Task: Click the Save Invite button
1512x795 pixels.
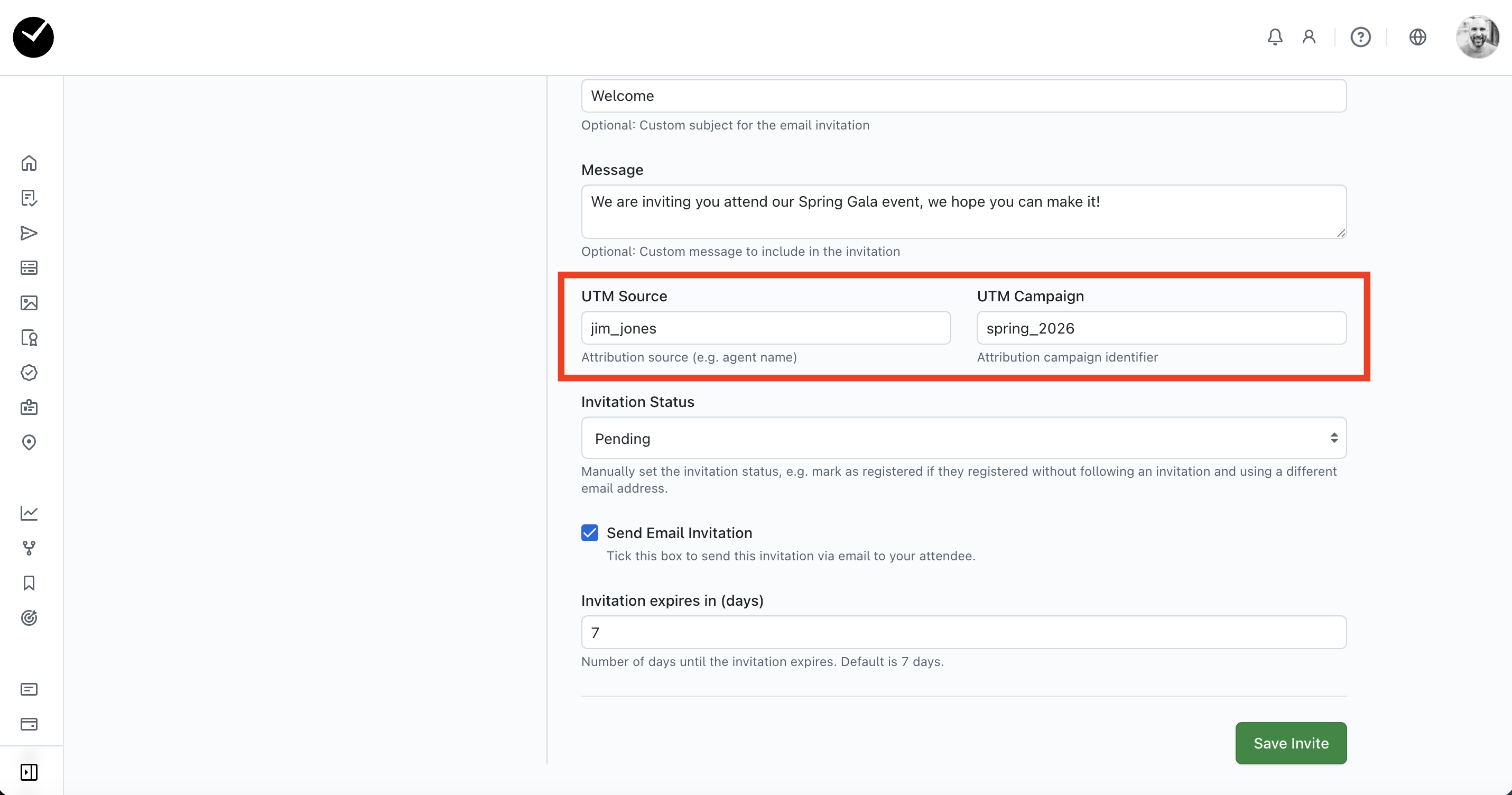Action: [x=1291, y=743]
